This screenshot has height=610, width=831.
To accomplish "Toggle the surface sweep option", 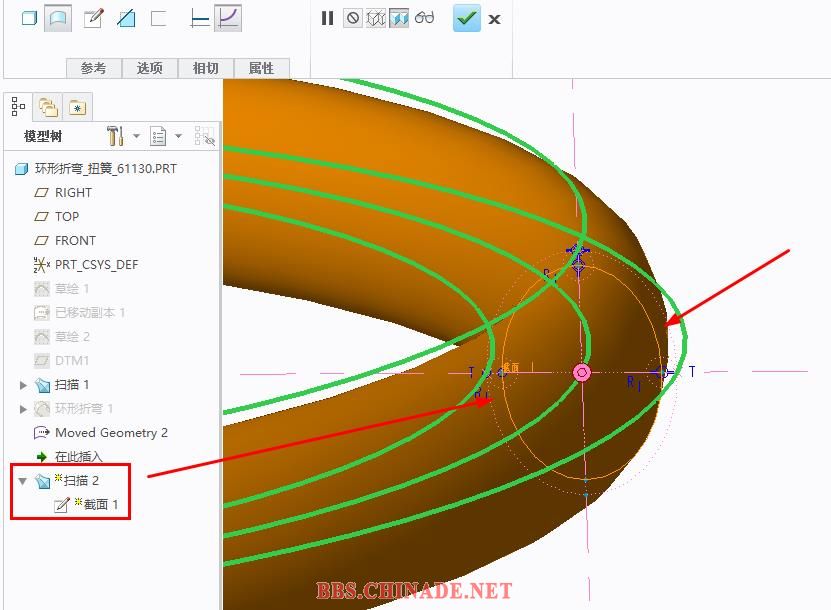I will pos(58,18).
